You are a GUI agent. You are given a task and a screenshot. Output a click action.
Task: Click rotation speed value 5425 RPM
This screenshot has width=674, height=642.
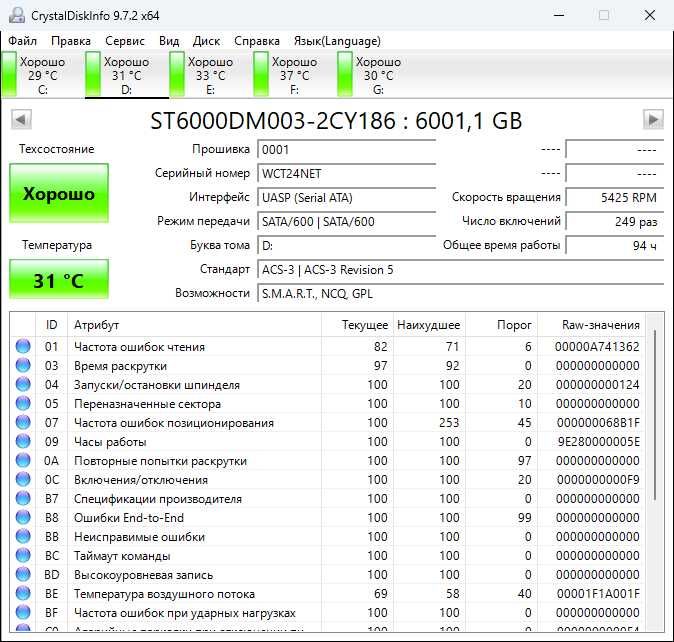point(615,198)
